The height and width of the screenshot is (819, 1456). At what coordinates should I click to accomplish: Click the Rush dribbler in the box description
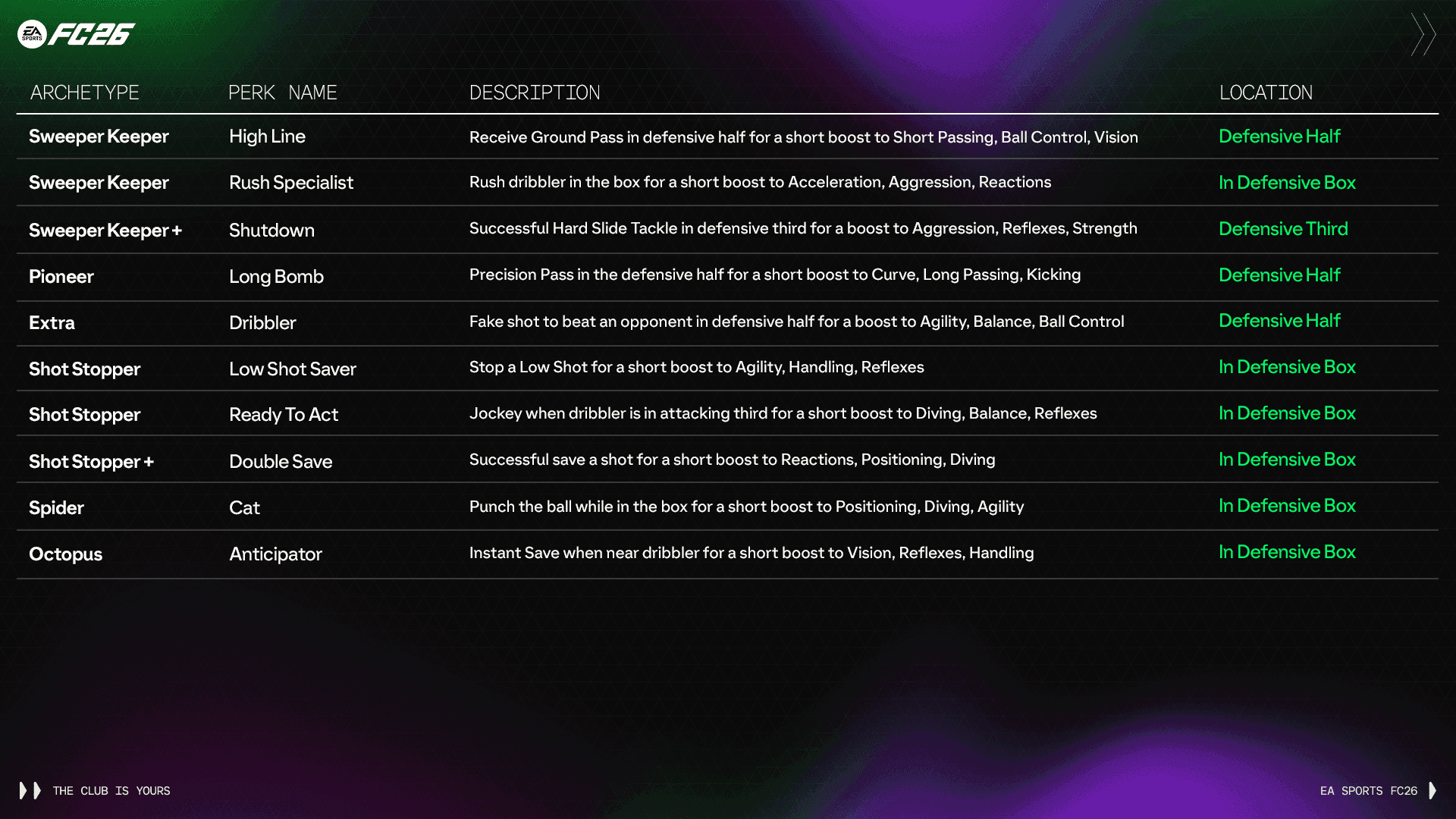(x=760, y=182)
